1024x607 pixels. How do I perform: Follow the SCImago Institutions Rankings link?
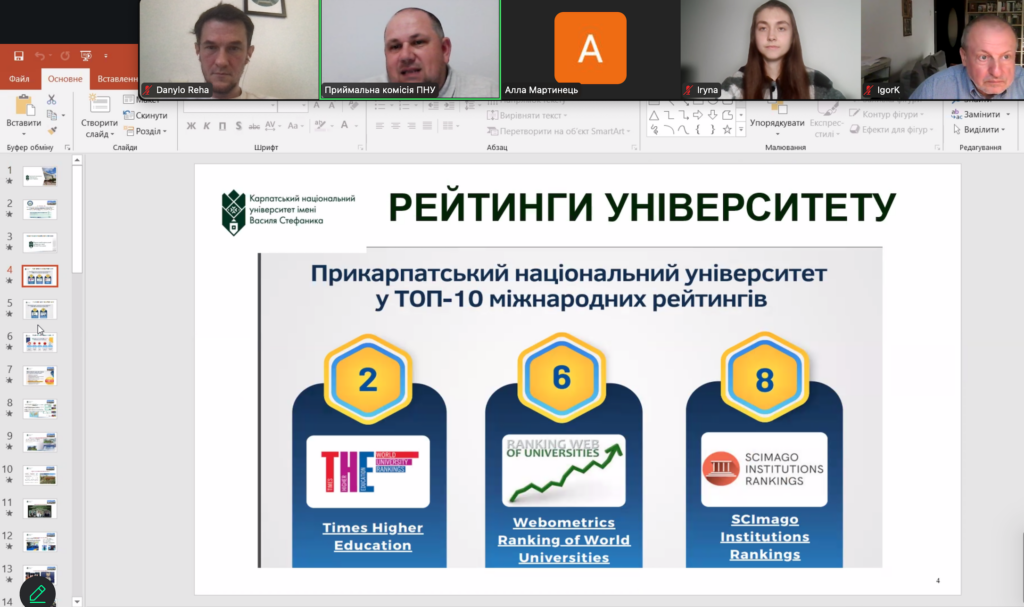click(765, 536)
